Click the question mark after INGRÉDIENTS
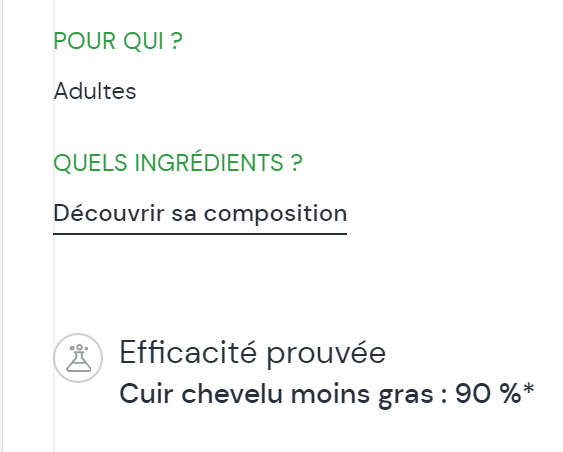 click(x=296, y=162)
